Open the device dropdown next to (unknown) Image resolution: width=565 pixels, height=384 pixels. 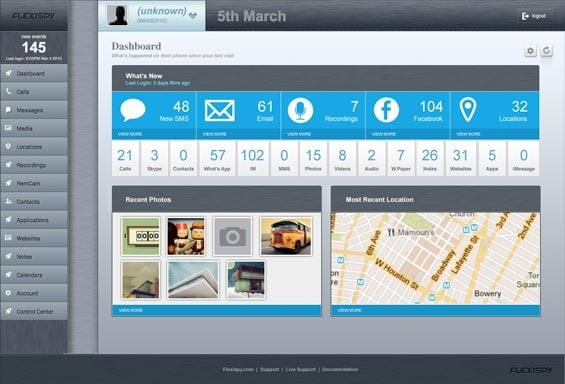pyautogui.click(x=193, y=15)
